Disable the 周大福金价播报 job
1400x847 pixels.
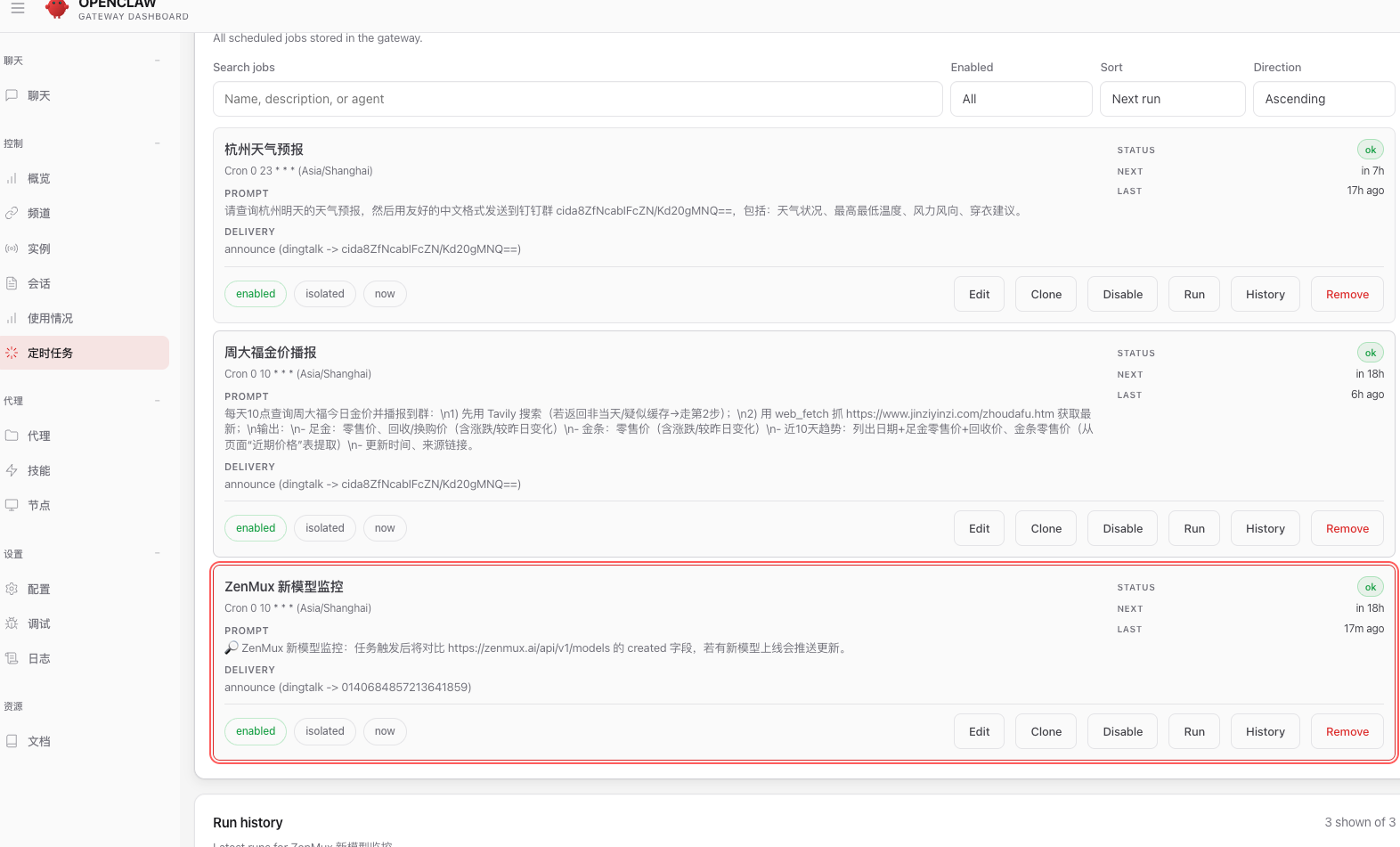pyautogui.click(x=1123, y=528)
